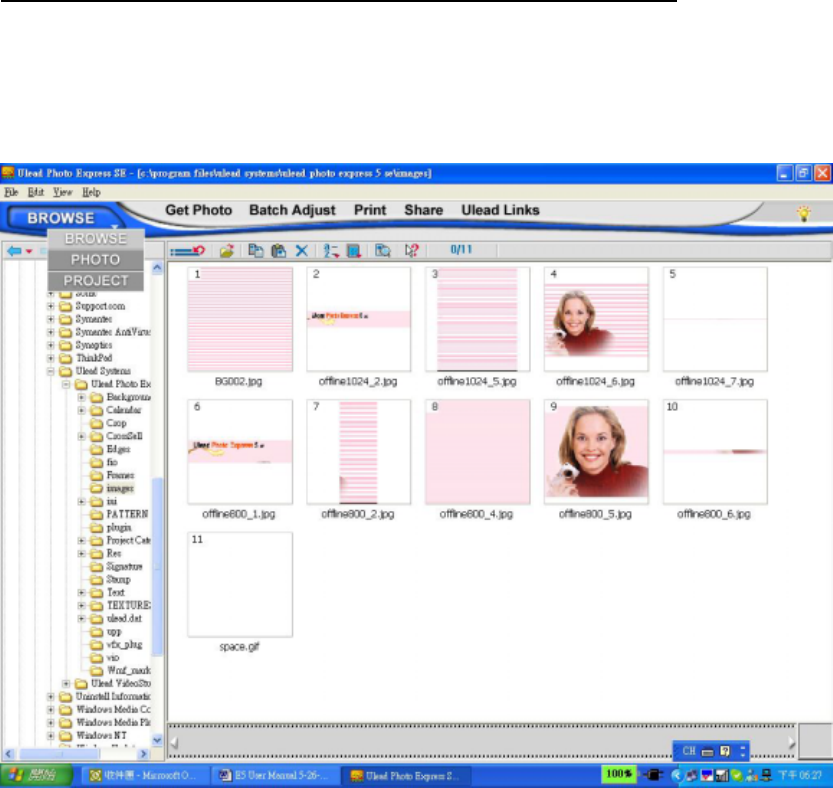Select the Synaptics folder in the tree

94,345
